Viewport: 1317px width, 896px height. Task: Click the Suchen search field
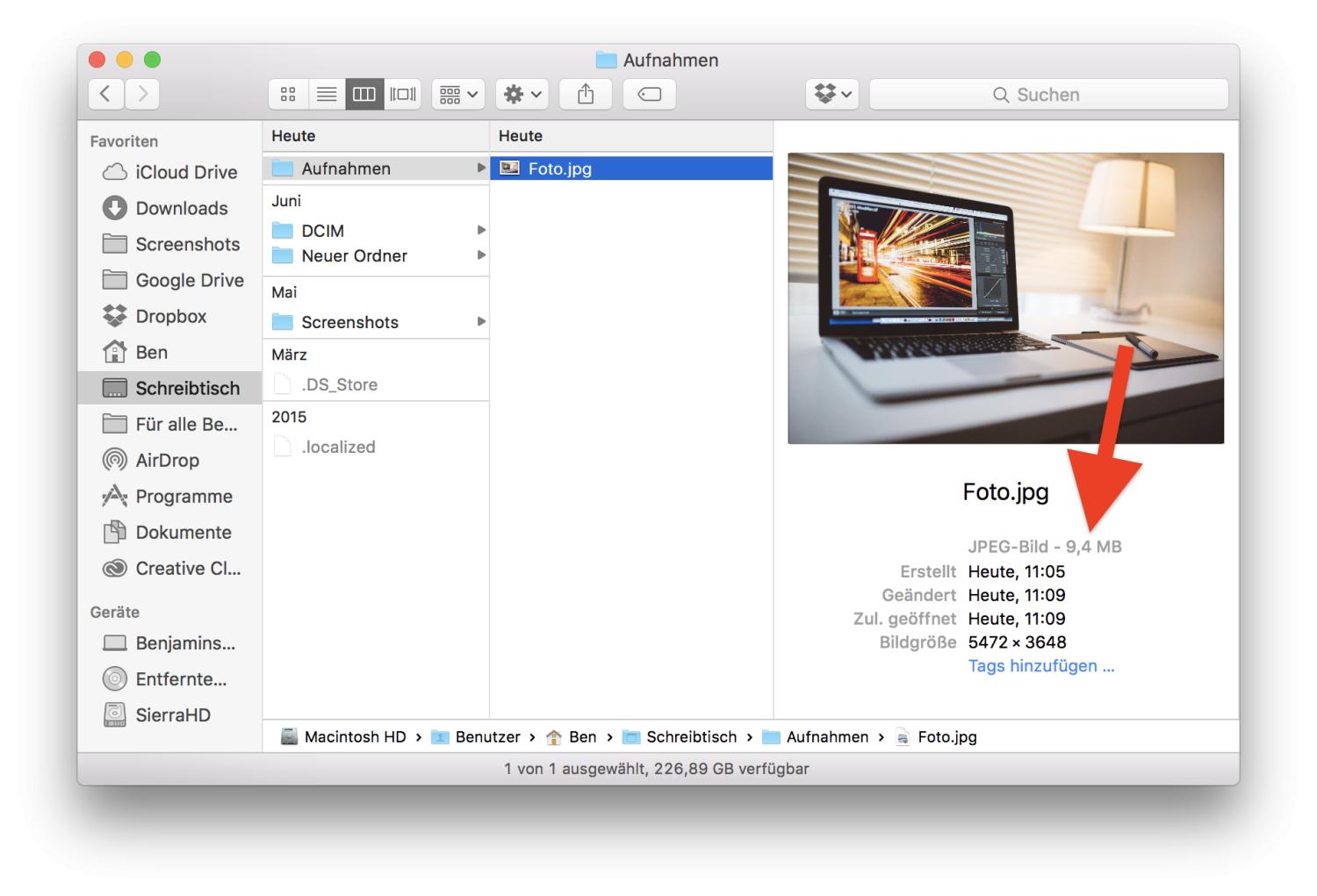[1048, 94]
